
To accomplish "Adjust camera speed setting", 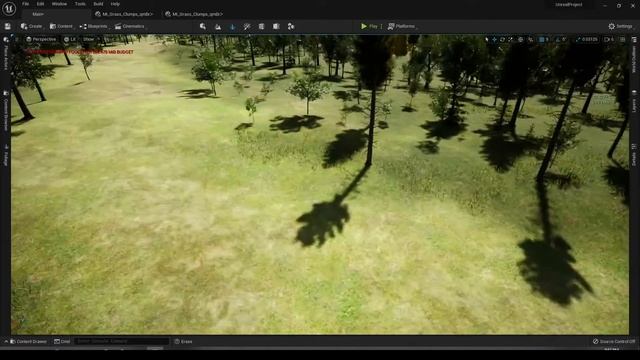I will pyautogui.click(x=609, y=39).
